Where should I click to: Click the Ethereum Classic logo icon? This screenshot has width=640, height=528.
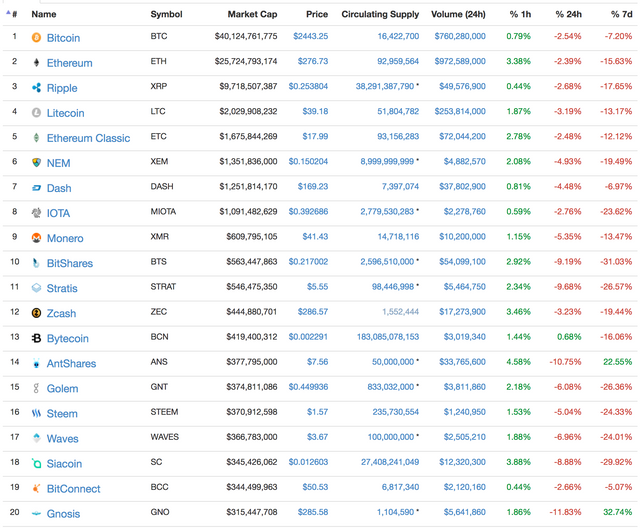(36, 138)
